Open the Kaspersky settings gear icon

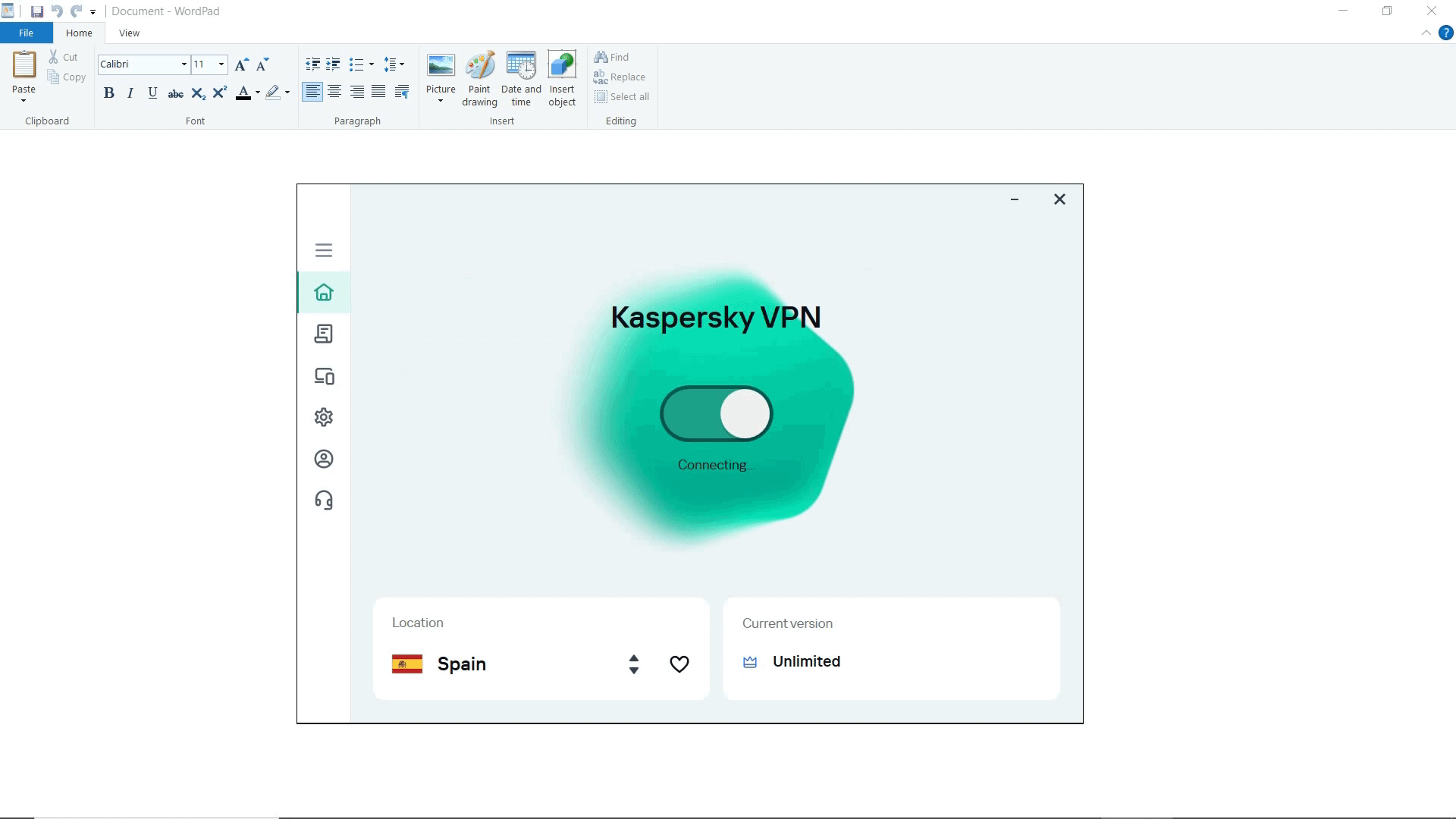[324, 417]
